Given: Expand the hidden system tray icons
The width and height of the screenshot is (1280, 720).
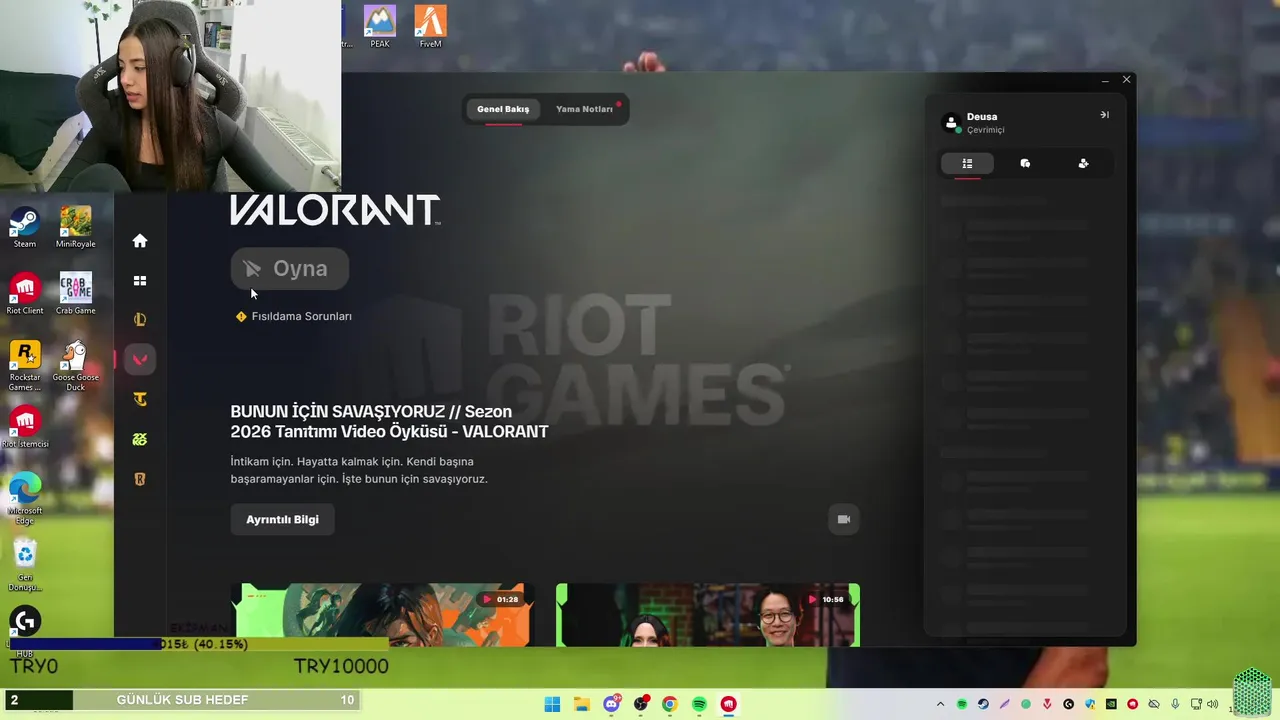Looking at the screenshot, I should tap(940, 704).
